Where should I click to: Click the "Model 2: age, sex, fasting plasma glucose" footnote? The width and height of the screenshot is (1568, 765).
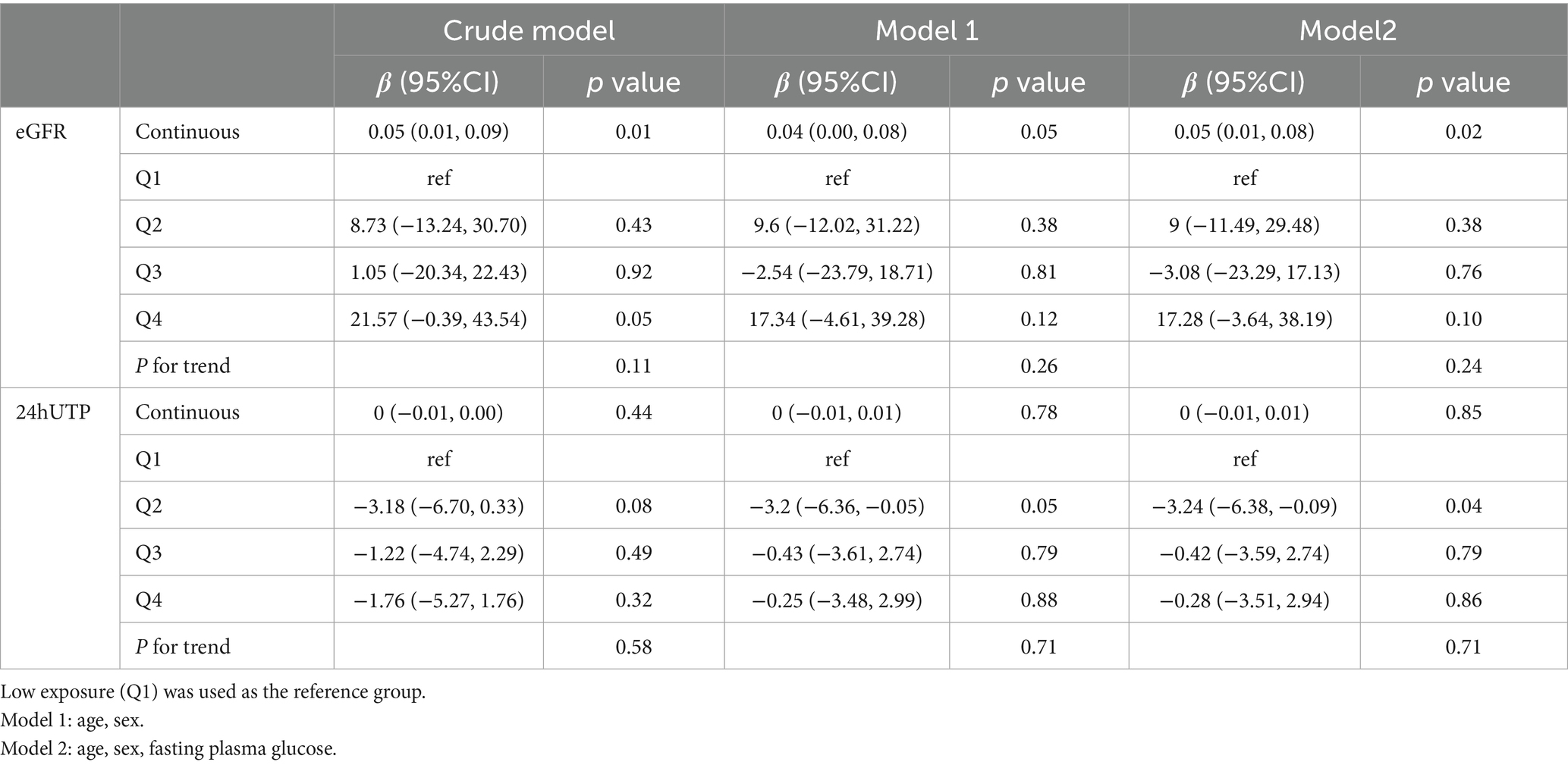[x=168, y=749]
